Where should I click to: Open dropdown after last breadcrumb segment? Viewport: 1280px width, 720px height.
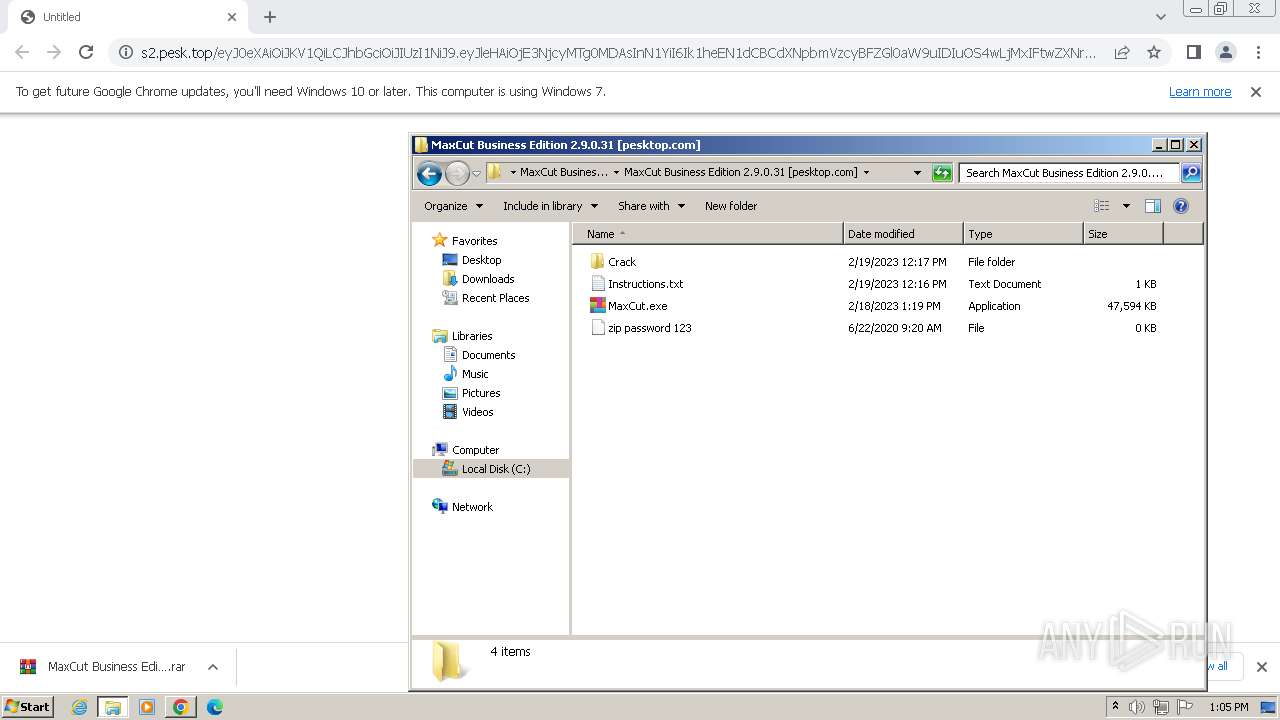click(x=866, y=172)
